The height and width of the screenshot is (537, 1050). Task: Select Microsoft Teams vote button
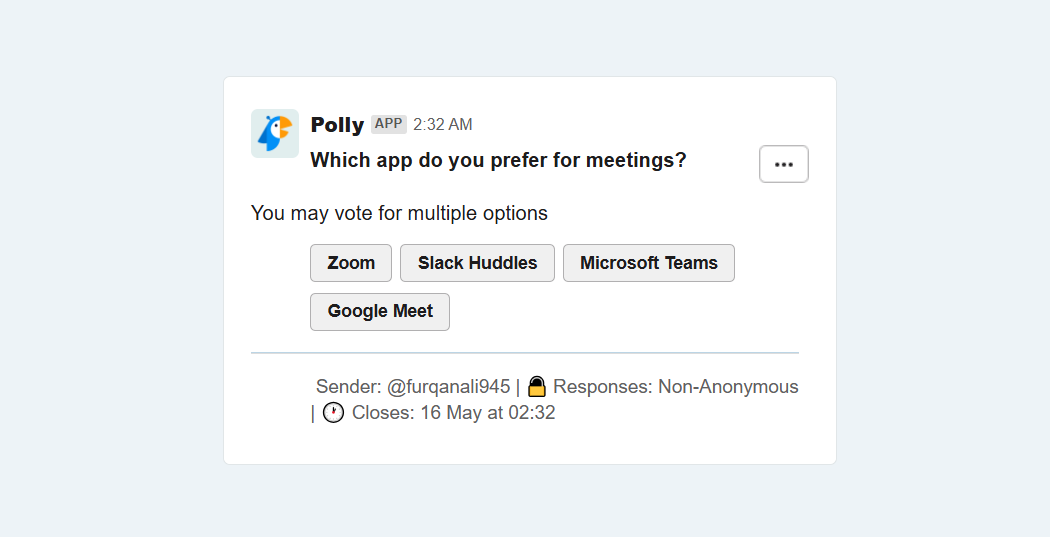[x=649, y=263]
